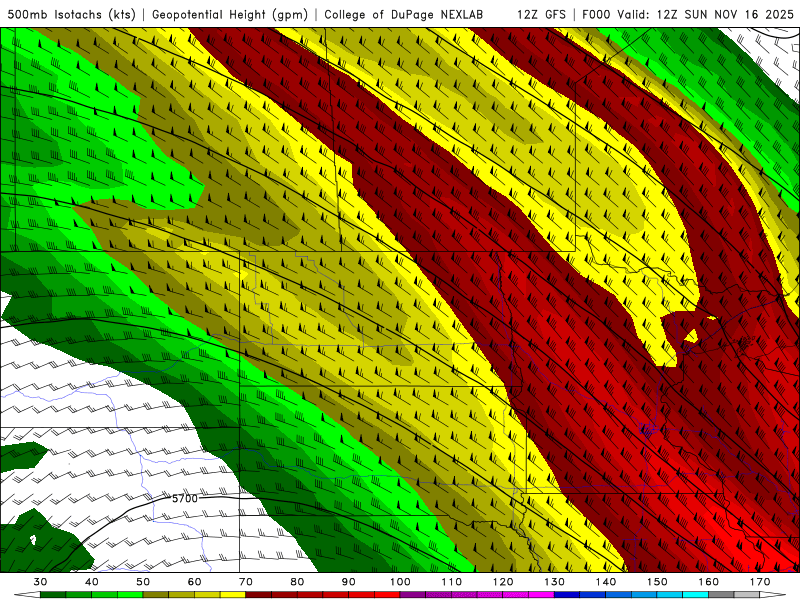
Task: Click the 160 value on the color scale
Action: tap(709, 582)
